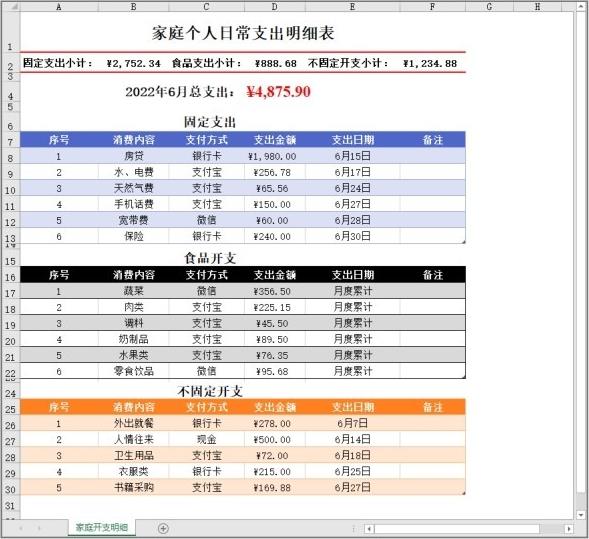Select row 7 header

click(x=11, y=140)
